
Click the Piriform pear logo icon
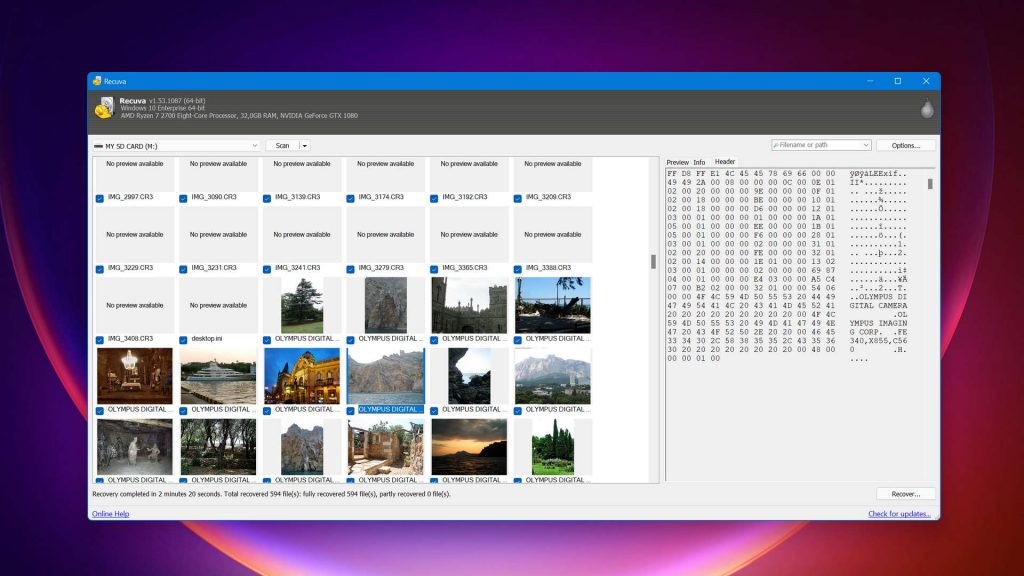927,109
